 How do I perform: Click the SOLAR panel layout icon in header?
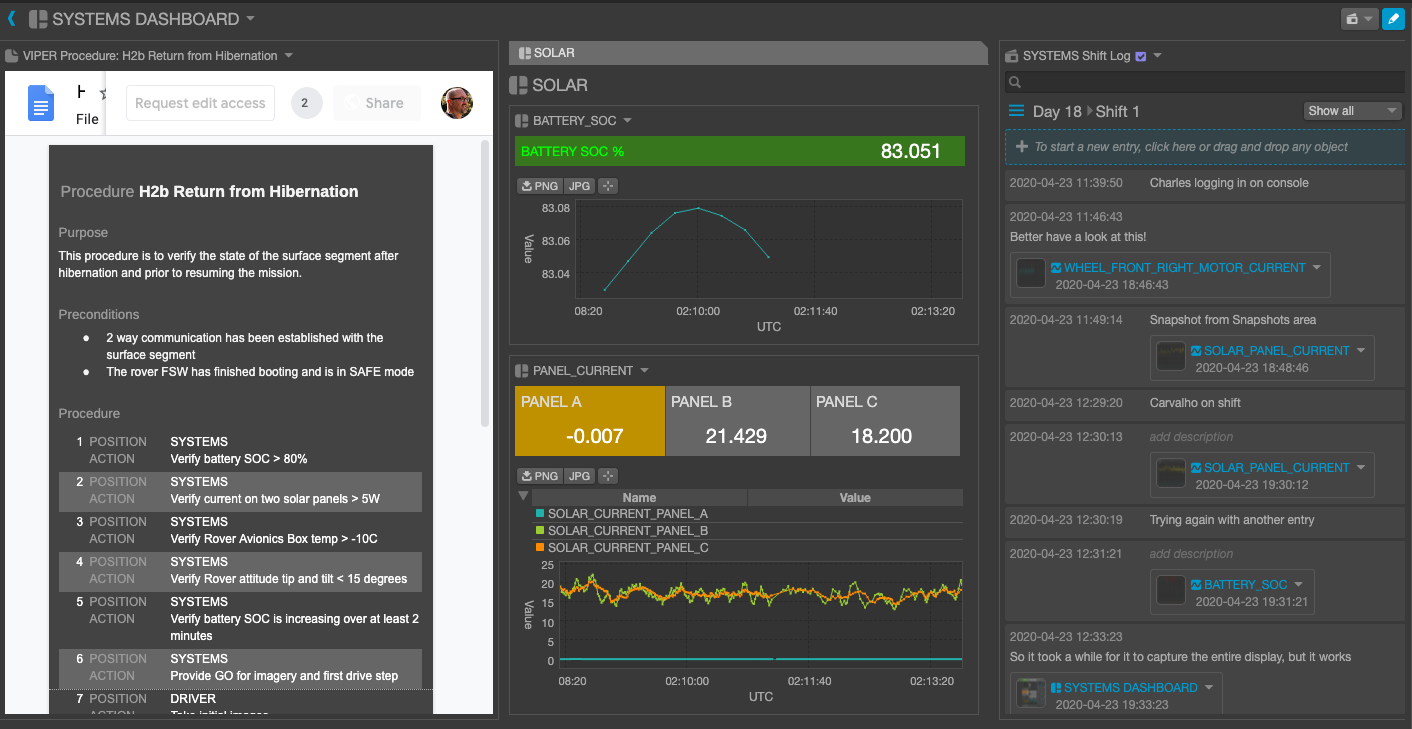click(520, 84)
